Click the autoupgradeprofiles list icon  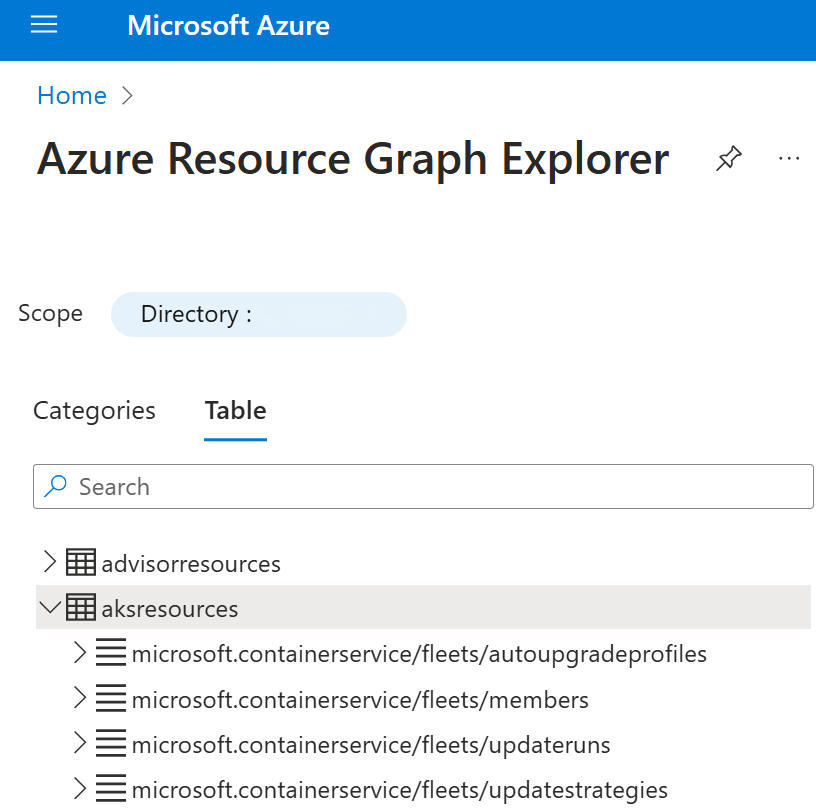pos(111,654)
